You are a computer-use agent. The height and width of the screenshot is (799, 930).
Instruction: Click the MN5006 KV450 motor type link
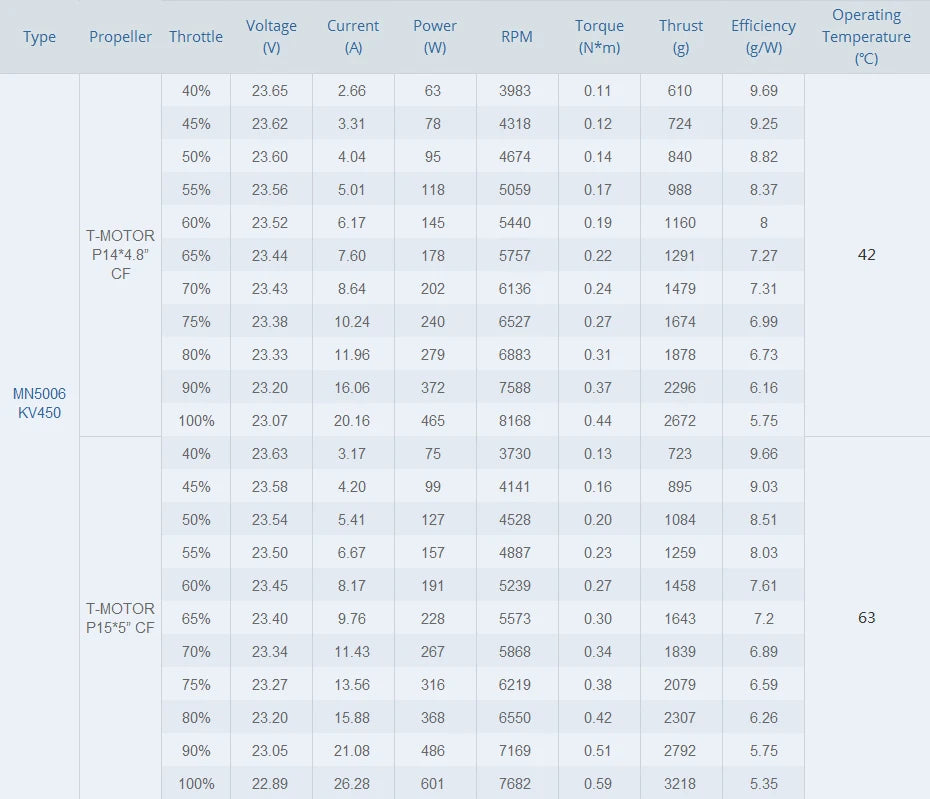click(40, 403)
